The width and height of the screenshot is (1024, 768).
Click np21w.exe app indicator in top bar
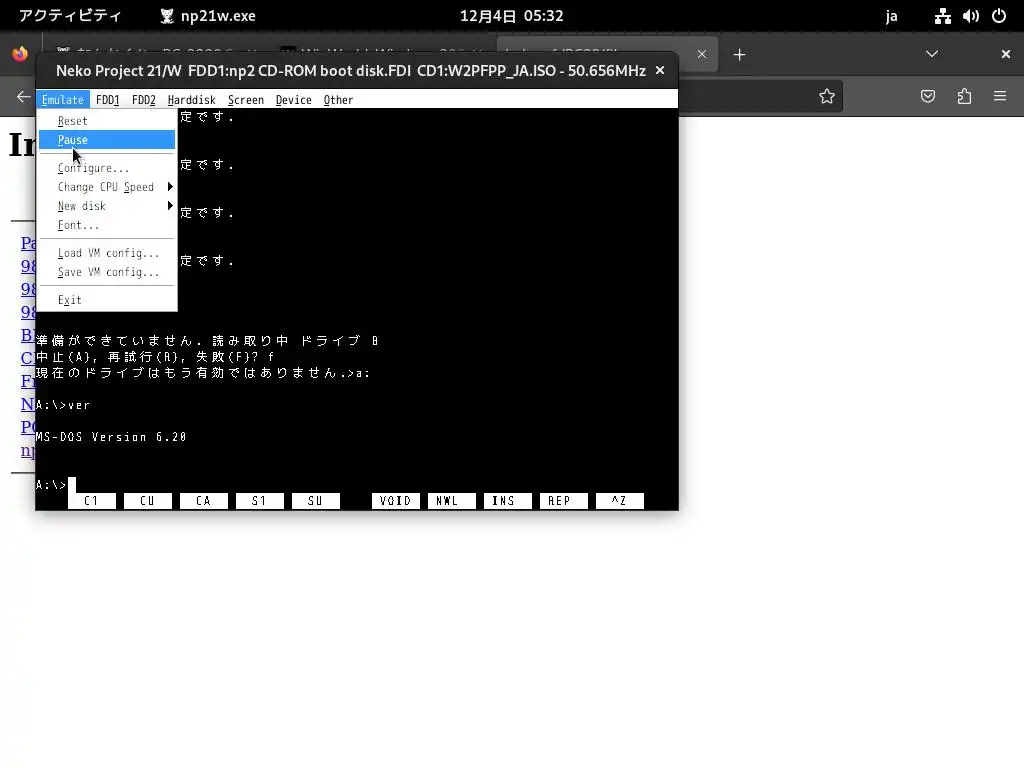pyautogui.click(x=208, y=16)
